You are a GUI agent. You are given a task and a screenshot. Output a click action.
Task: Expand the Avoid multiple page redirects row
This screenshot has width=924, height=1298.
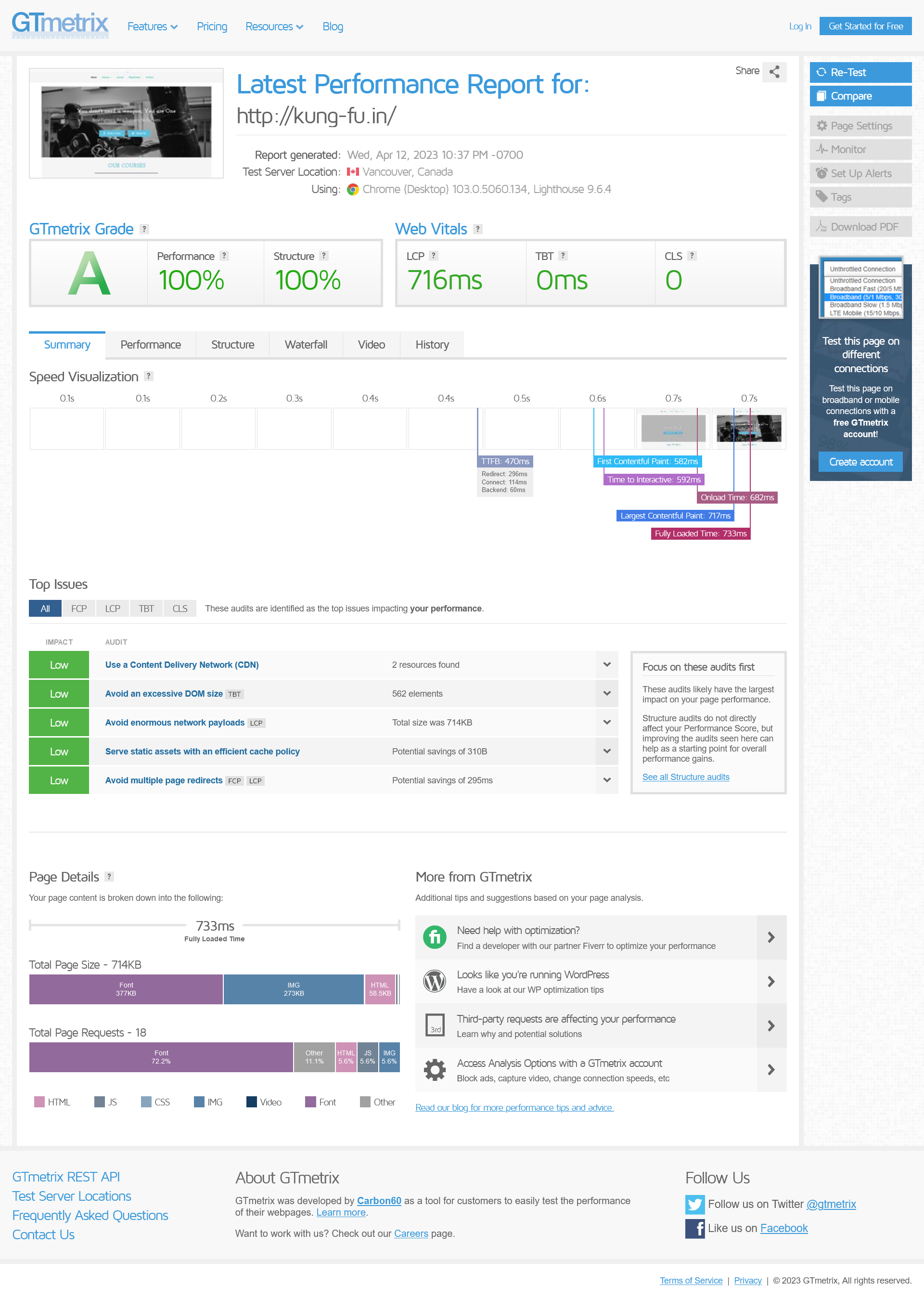click(x=606, y=780)
